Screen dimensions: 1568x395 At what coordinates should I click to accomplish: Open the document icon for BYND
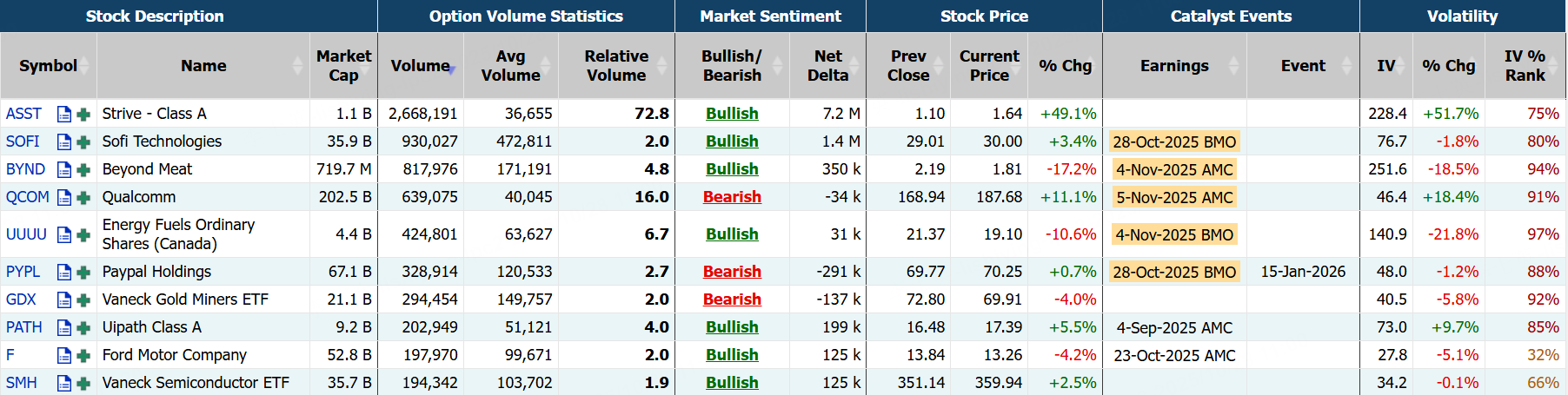point(63,169)
